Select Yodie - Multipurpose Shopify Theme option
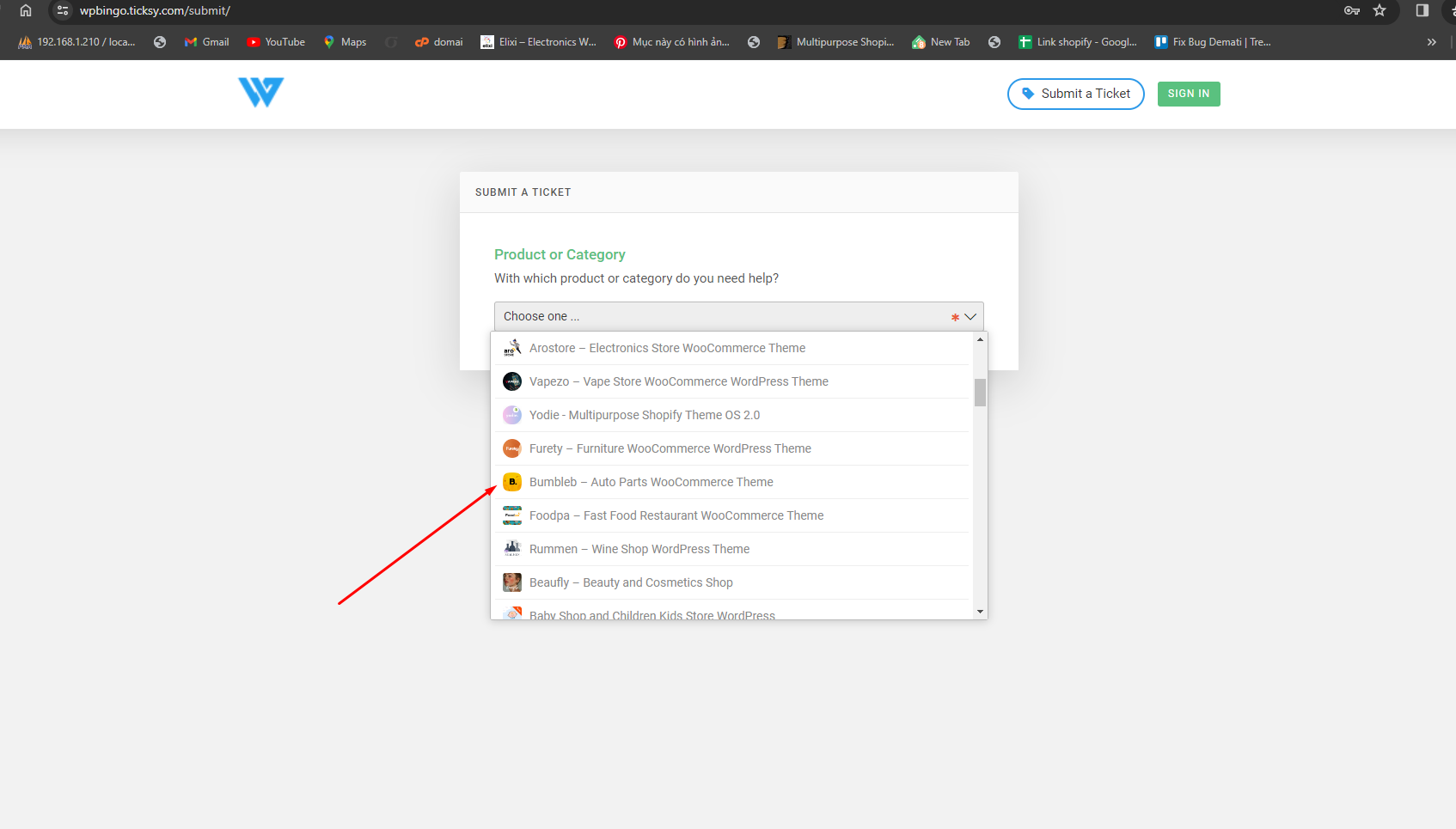 pos(731,415)
